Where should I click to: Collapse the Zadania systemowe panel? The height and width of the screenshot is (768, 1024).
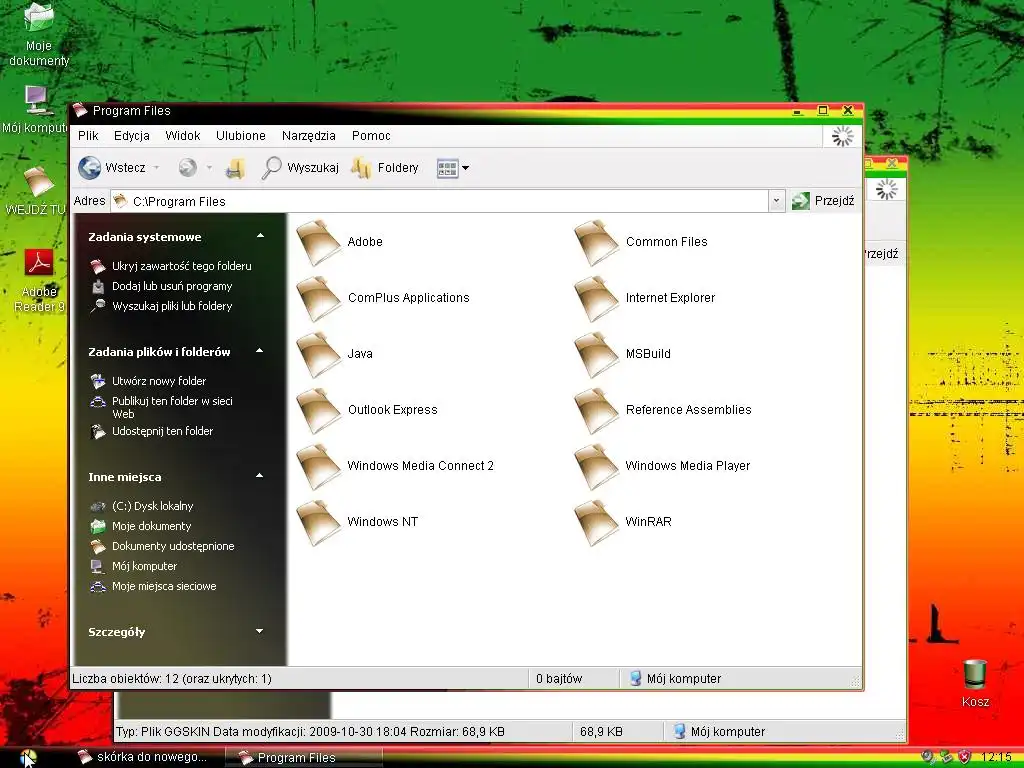[x=260, y=236]
